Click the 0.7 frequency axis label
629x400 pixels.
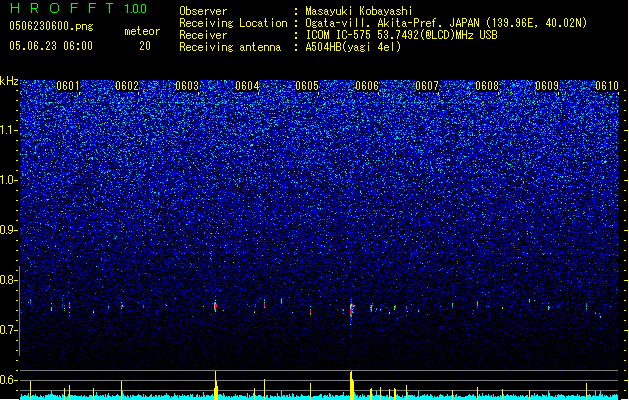coord(9,330)
